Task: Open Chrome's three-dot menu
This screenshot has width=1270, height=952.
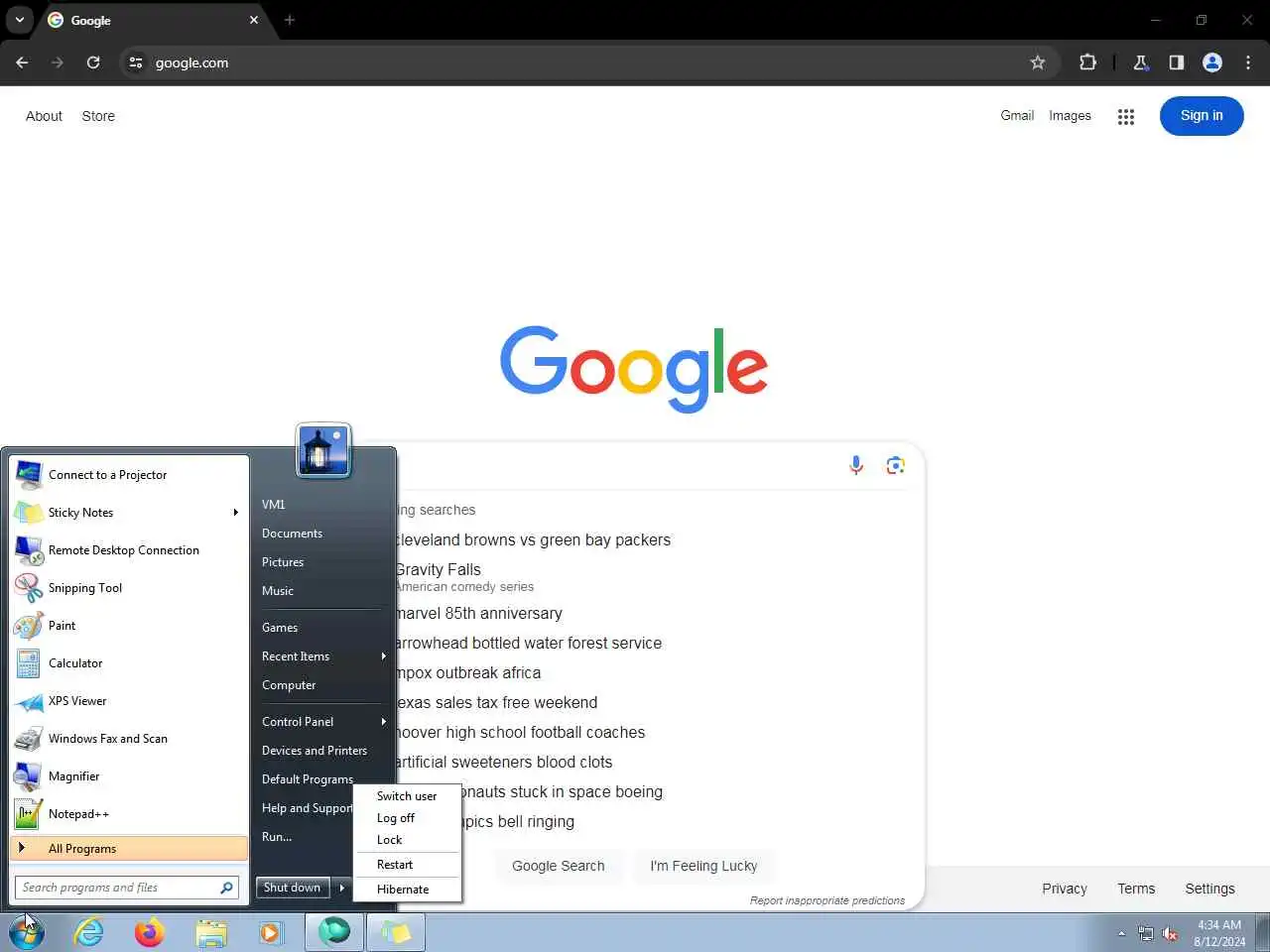Action: click(1248, 62)
